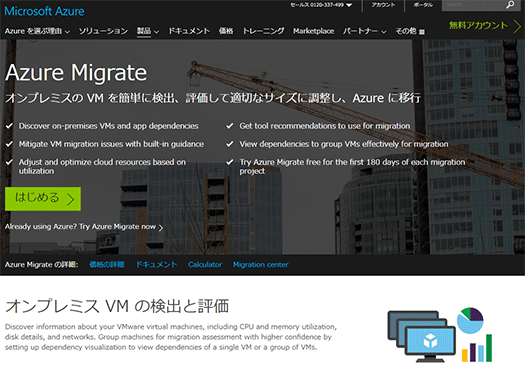Image resolution: width=525 pixels, height=377 pixels.
Task: Click the checkmark beside Adjust and optimize
Action: point(9,162)
